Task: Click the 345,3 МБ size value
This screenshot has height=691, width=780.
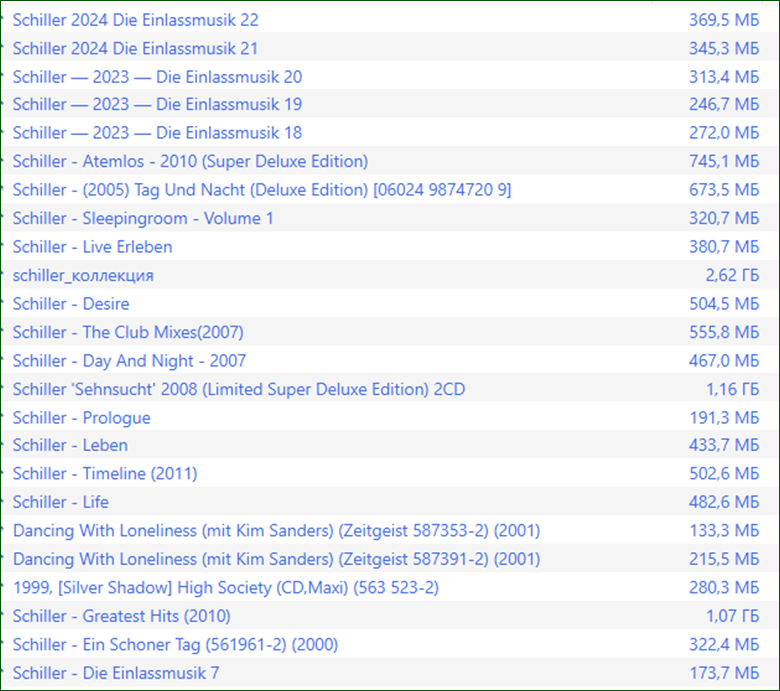Action: tap(724, 49)
